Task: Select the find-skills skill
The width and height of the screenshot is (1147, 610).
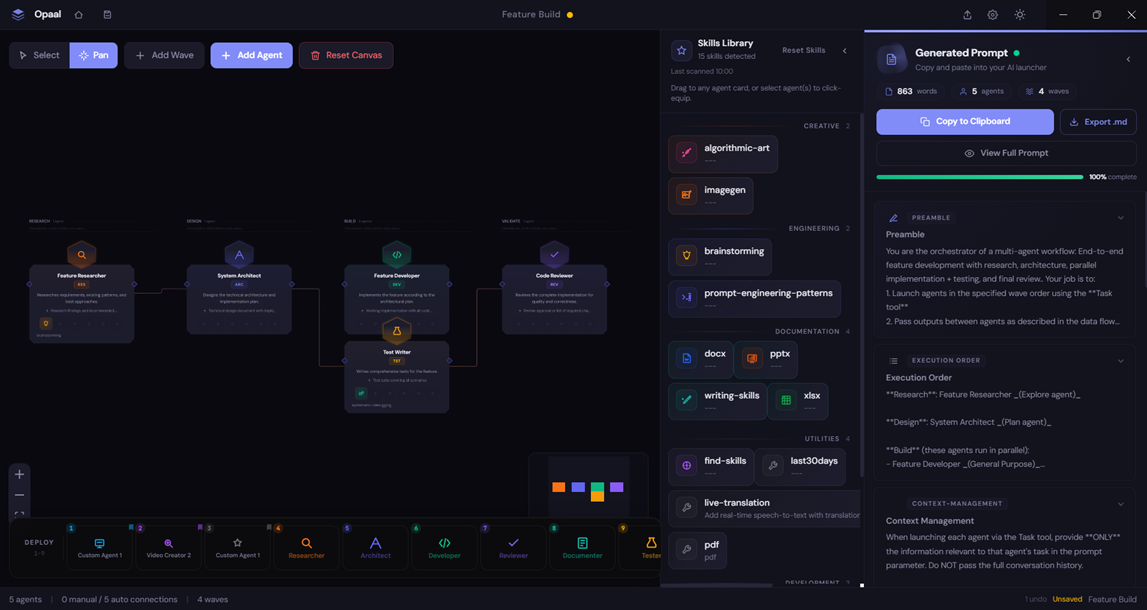Action: pos(711,467)
